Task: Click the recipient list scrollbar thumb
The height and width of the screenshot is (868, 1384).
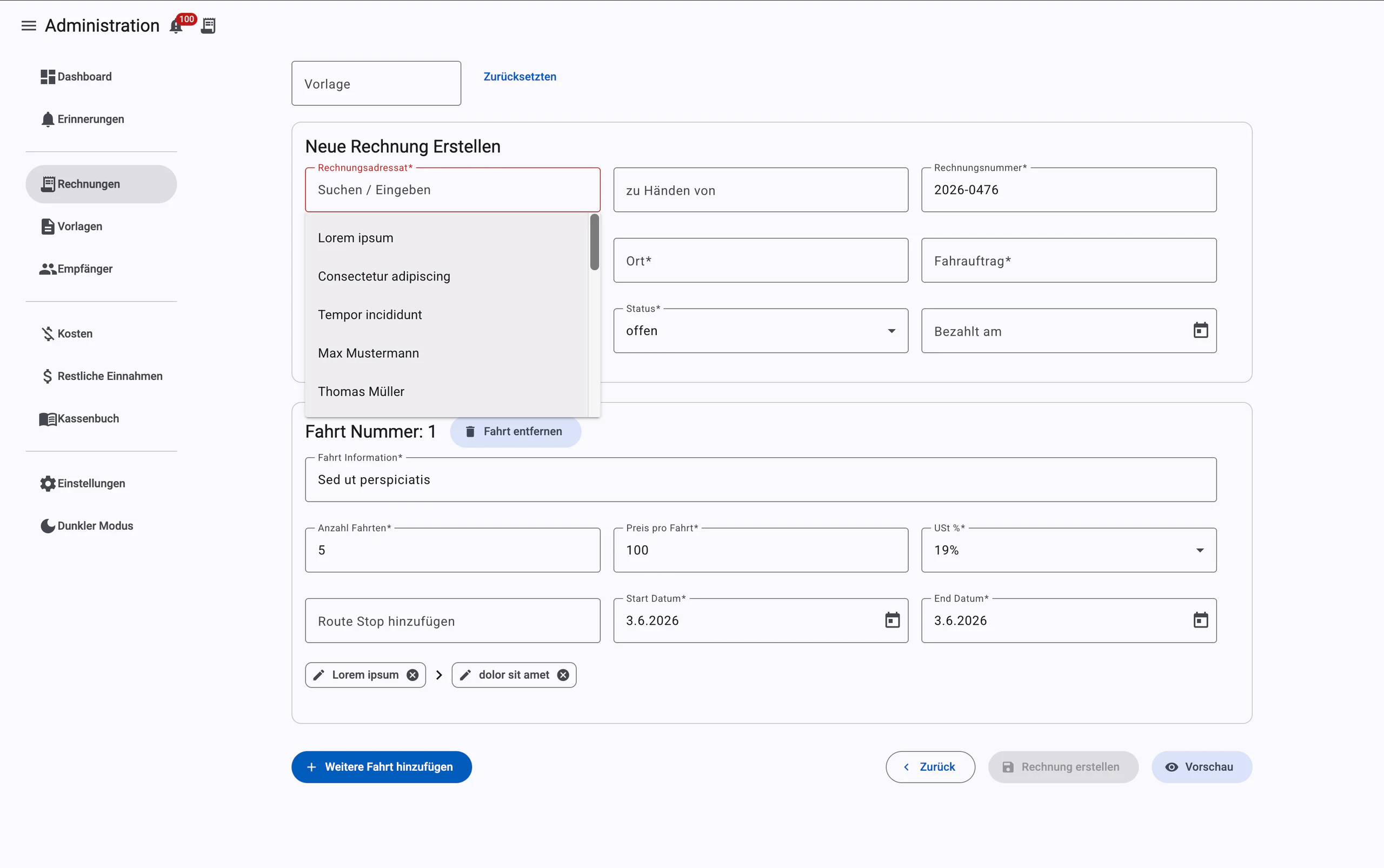Action: click(x=594, y=242)
